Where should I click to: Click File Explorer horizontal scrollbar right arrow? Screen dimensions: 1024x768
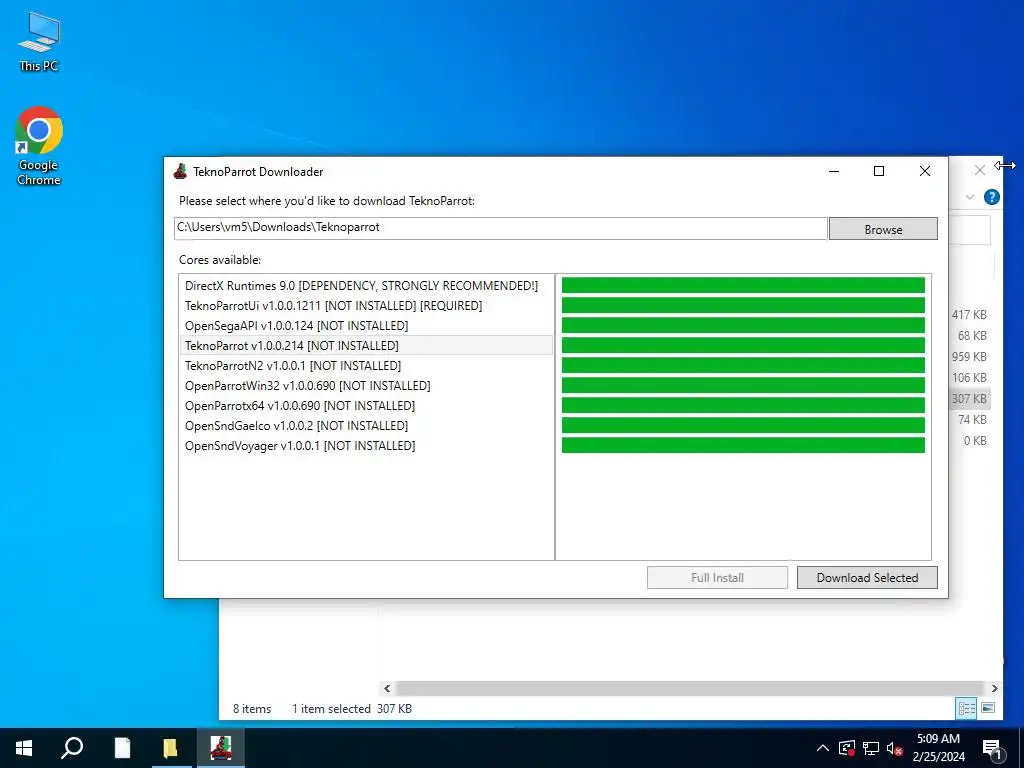pyautogui.click(x=995, y=688)
